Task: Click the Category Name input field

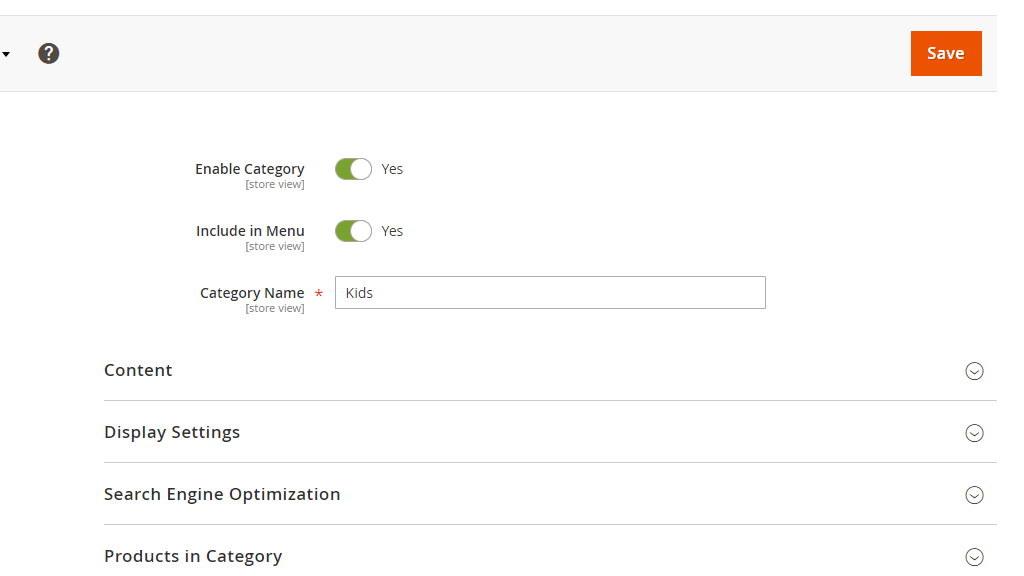Action: [549, 292]
